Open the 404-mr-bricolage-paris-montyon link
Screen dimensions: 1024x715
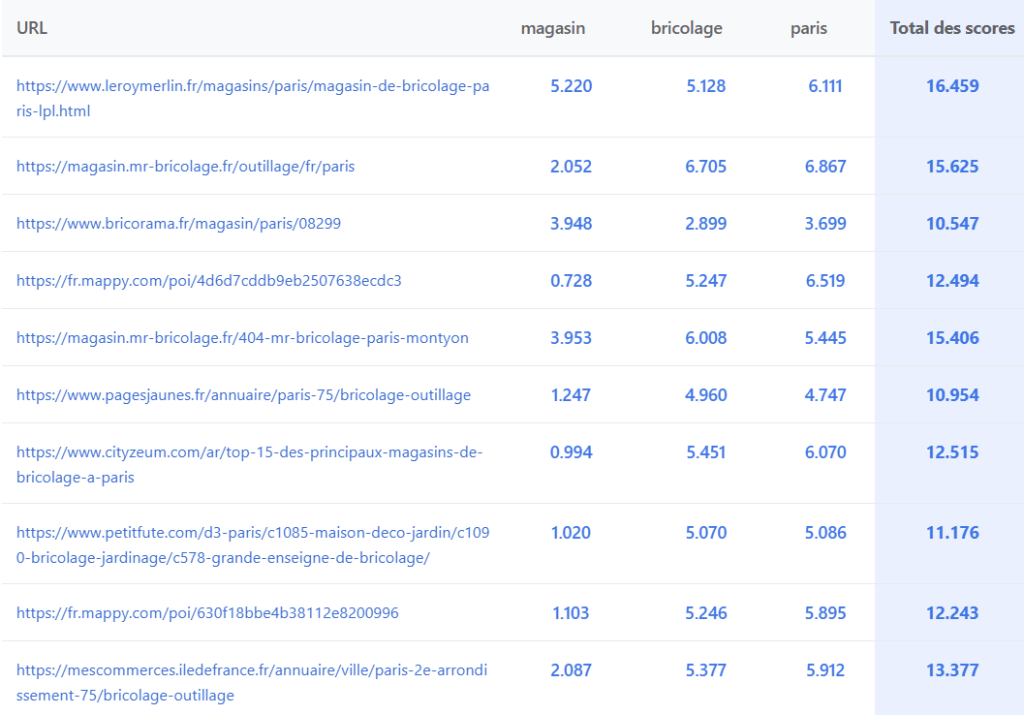click(242, 338)
